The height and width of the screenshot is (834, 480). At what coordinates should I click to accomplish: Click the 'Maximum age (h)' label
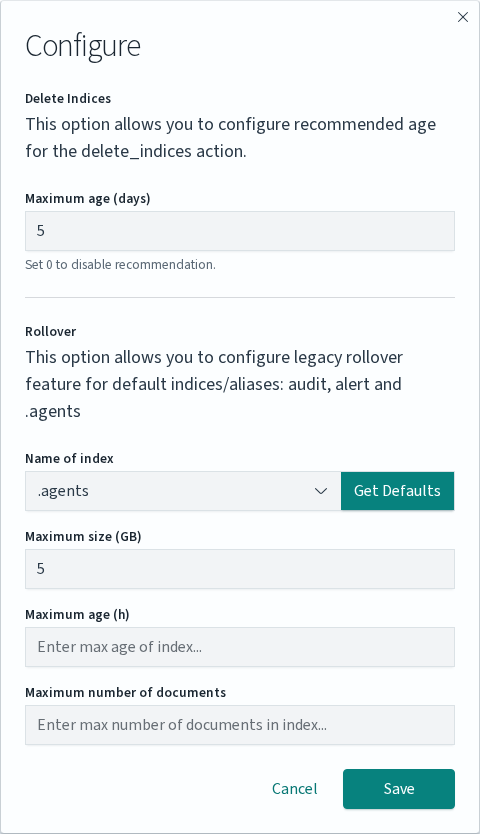(x=77, y=615)
